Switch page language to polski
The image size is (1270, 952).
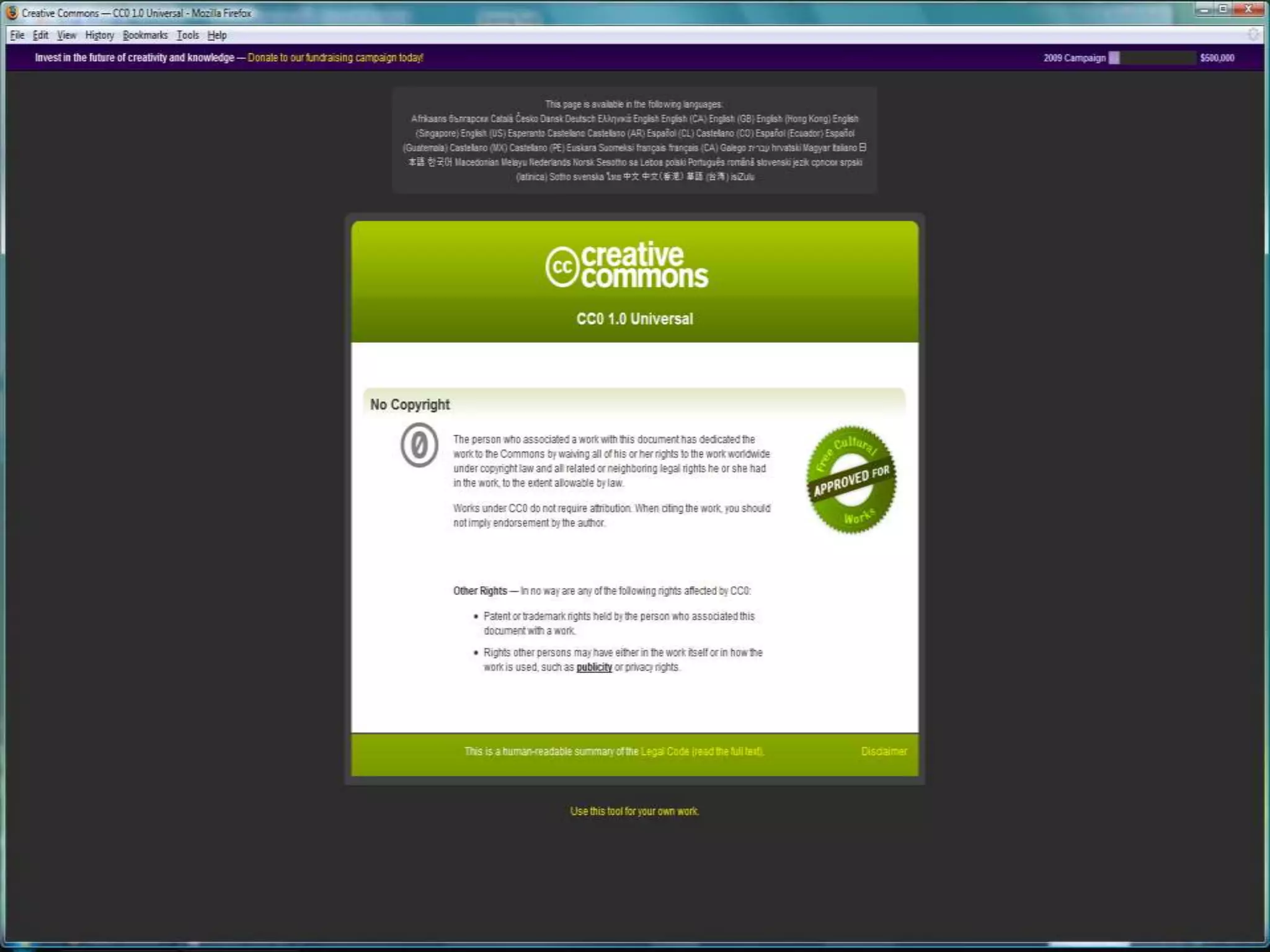point(675,162)
